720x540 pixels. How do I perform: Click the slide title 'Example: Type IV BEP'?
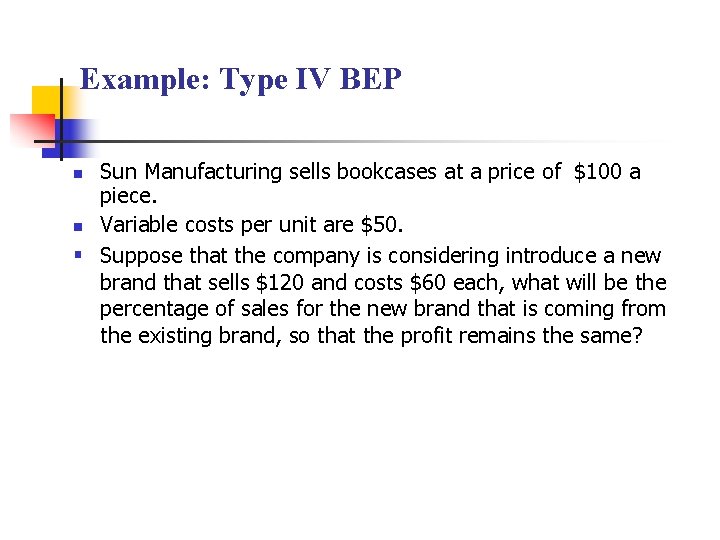tap(241, 80)
